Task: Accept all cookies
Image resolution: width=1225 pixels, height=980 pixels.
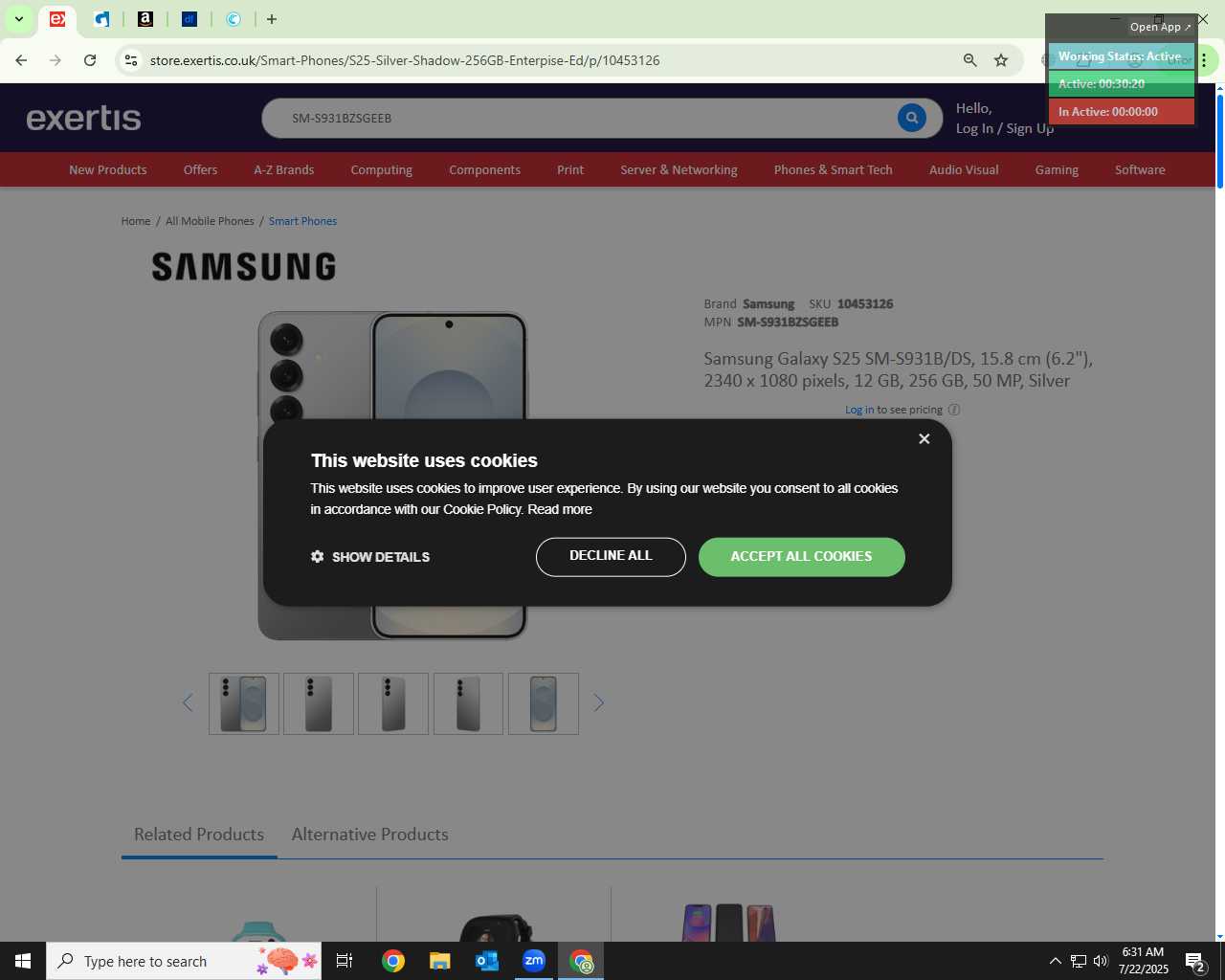Action: click(801, 557)
